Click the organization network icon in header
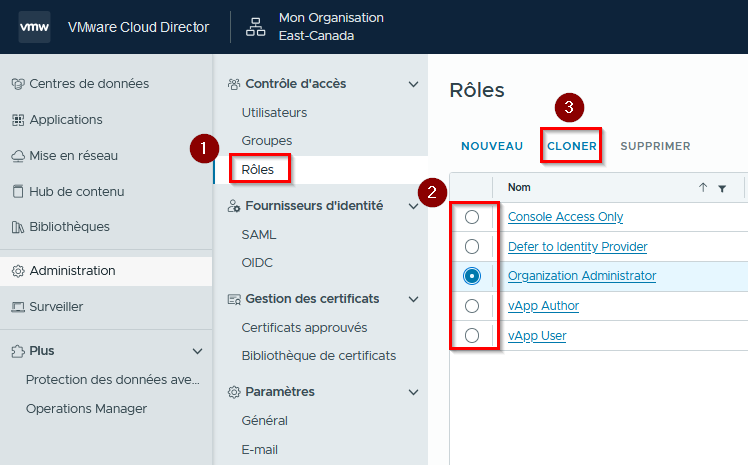 coord(256,27)
